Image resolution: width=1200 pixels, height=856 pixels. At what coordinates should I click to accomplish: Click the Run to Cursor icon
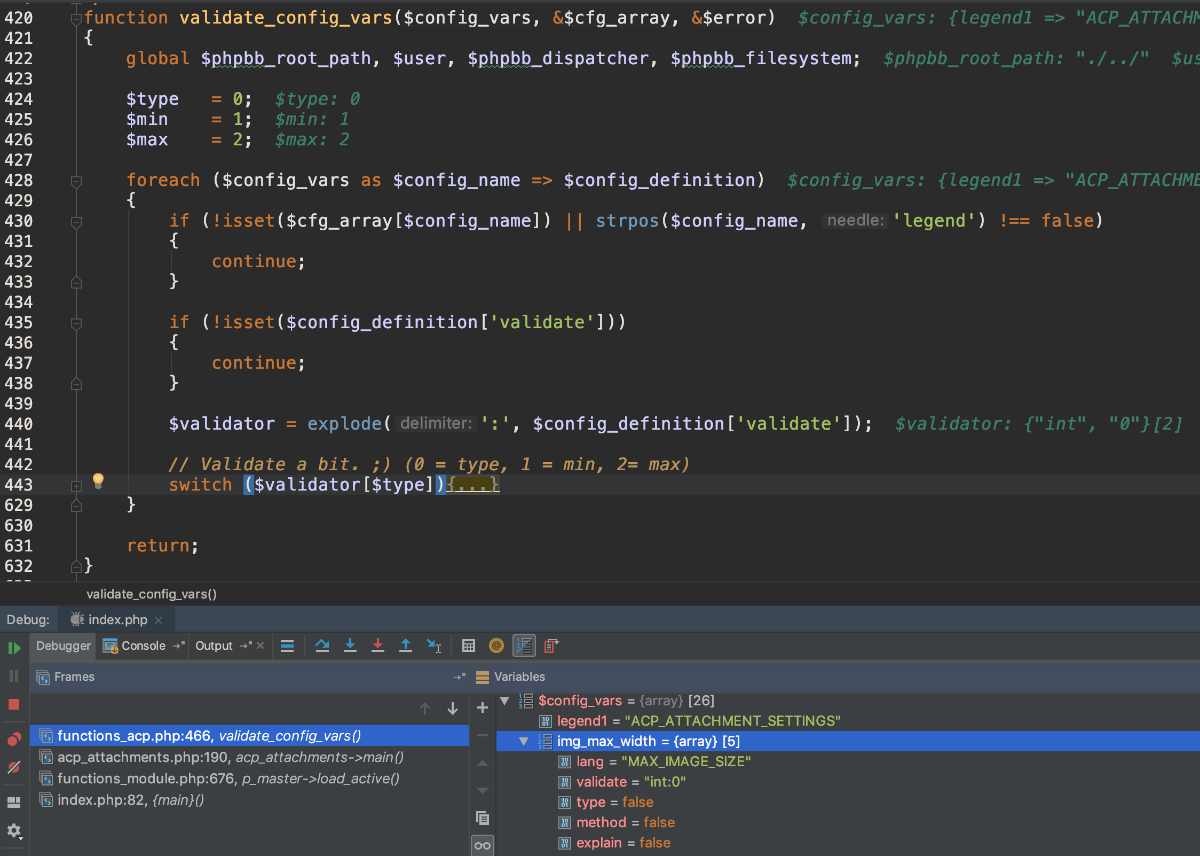point(434,646)
